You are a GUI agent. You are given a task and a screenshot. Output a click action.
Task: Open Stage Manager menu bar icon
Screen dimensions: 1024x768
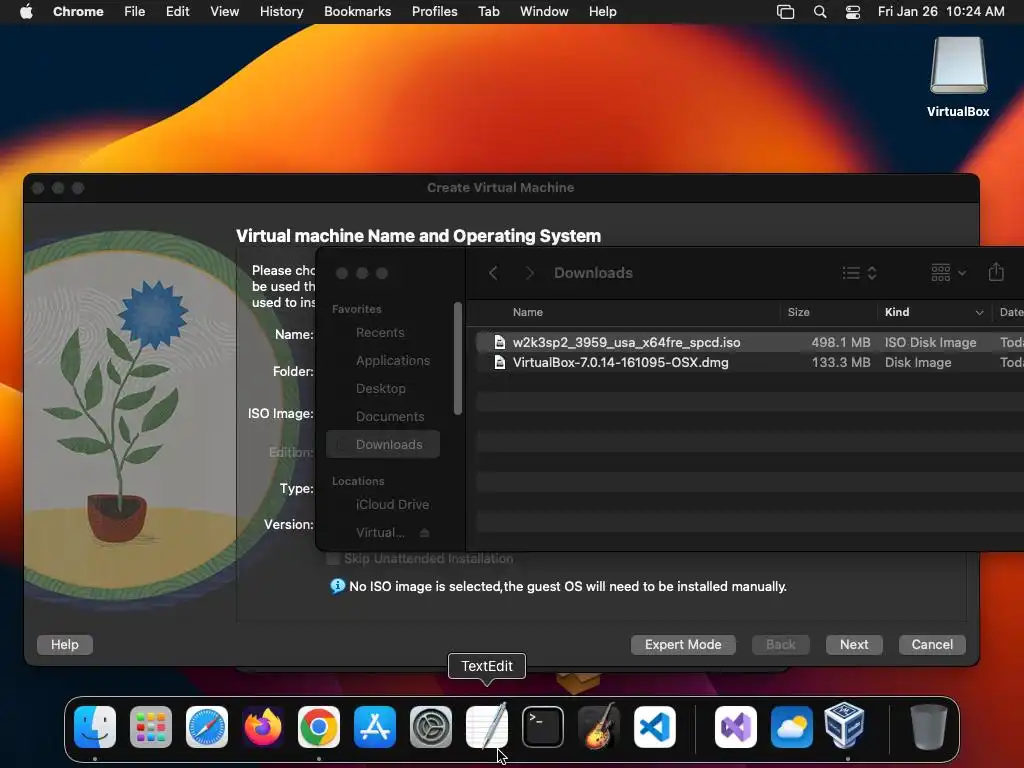tap(786, 12)
